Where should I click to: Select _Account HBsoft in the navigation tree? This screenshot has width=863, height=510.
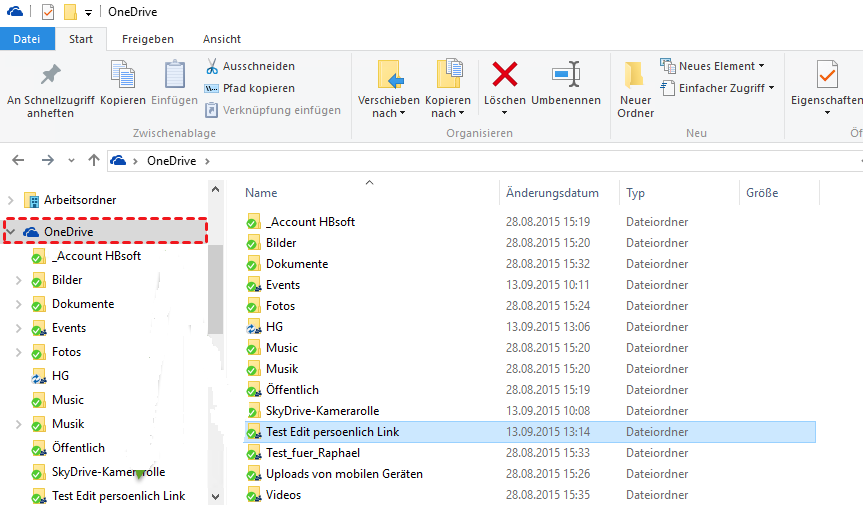96,256
